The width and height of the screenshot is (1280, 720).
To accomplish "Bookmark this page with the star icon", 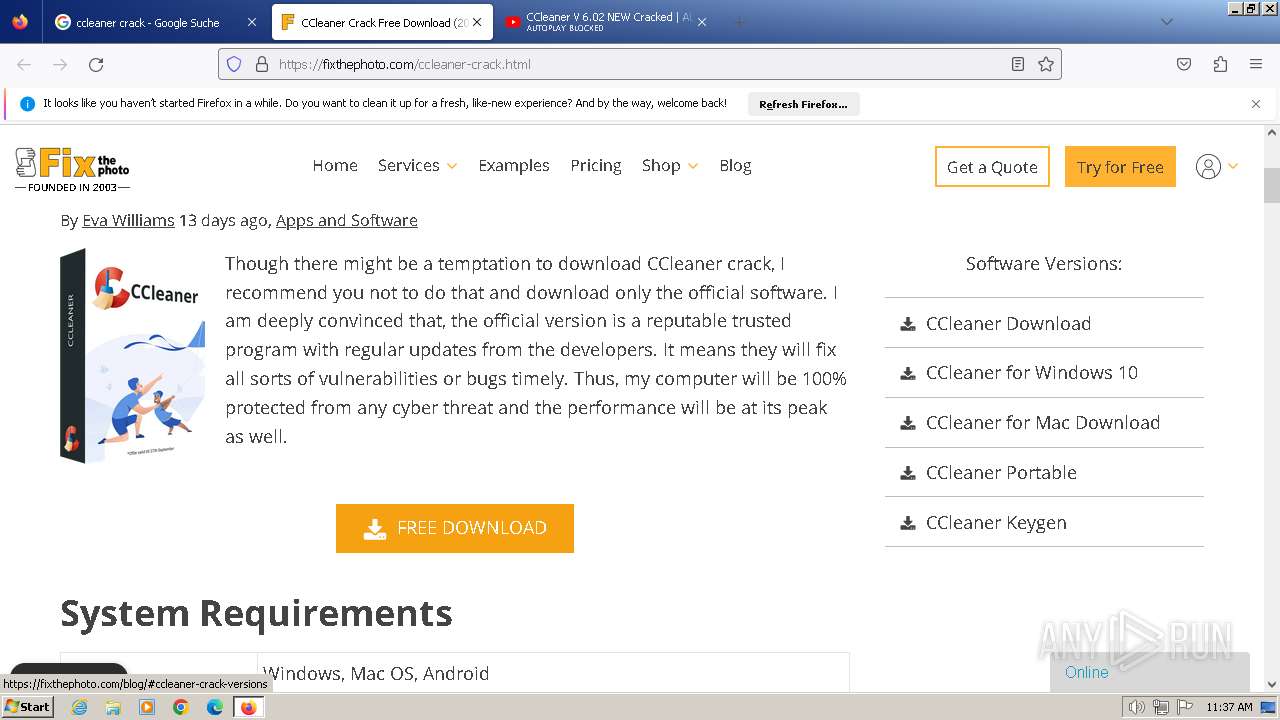I will tap(1046, 64).
